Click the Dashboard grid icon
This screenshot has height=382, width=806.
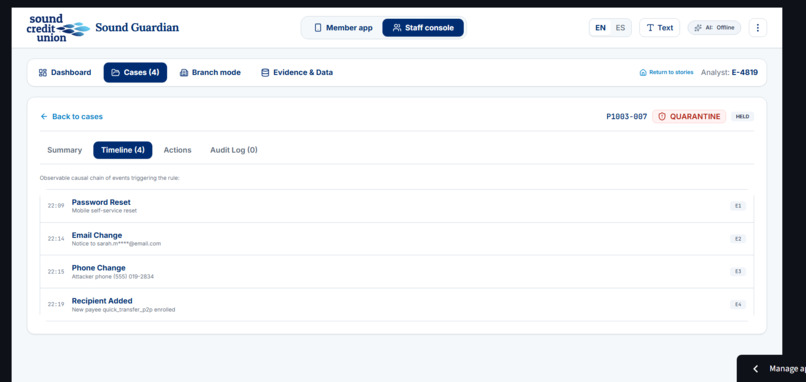[43, 72]
